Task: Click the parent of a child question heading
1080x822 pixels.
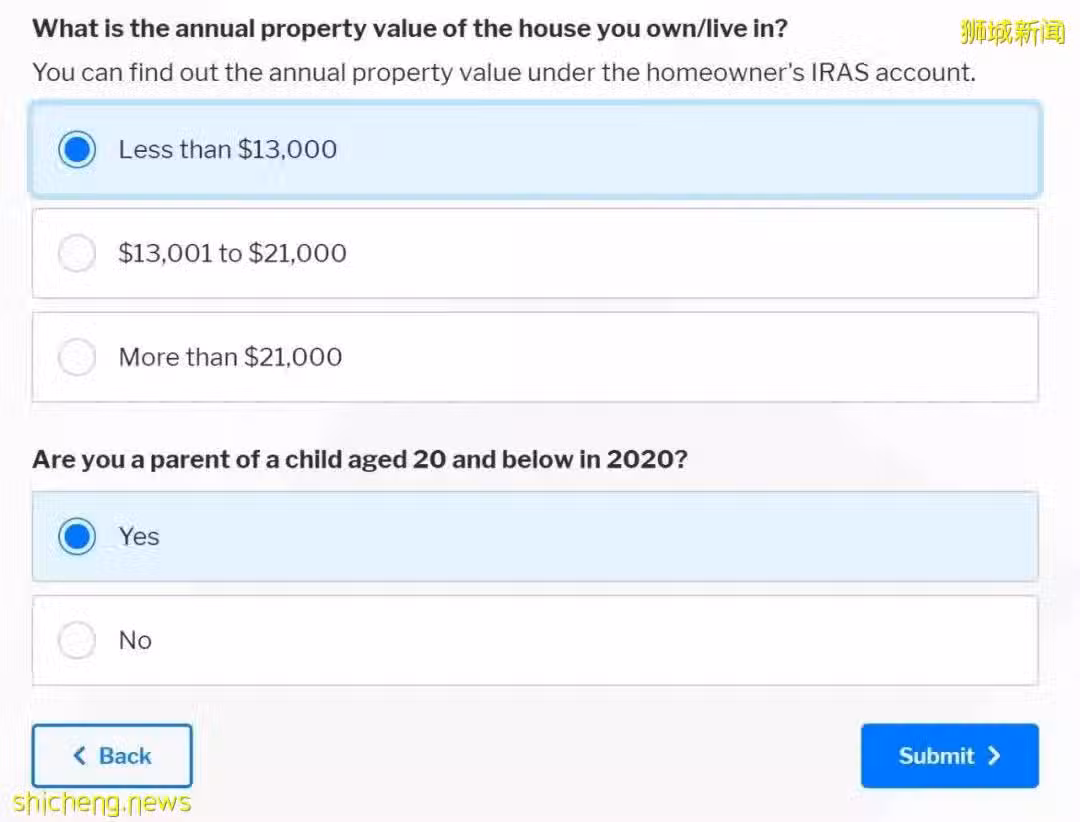Action: pos(360,460)
